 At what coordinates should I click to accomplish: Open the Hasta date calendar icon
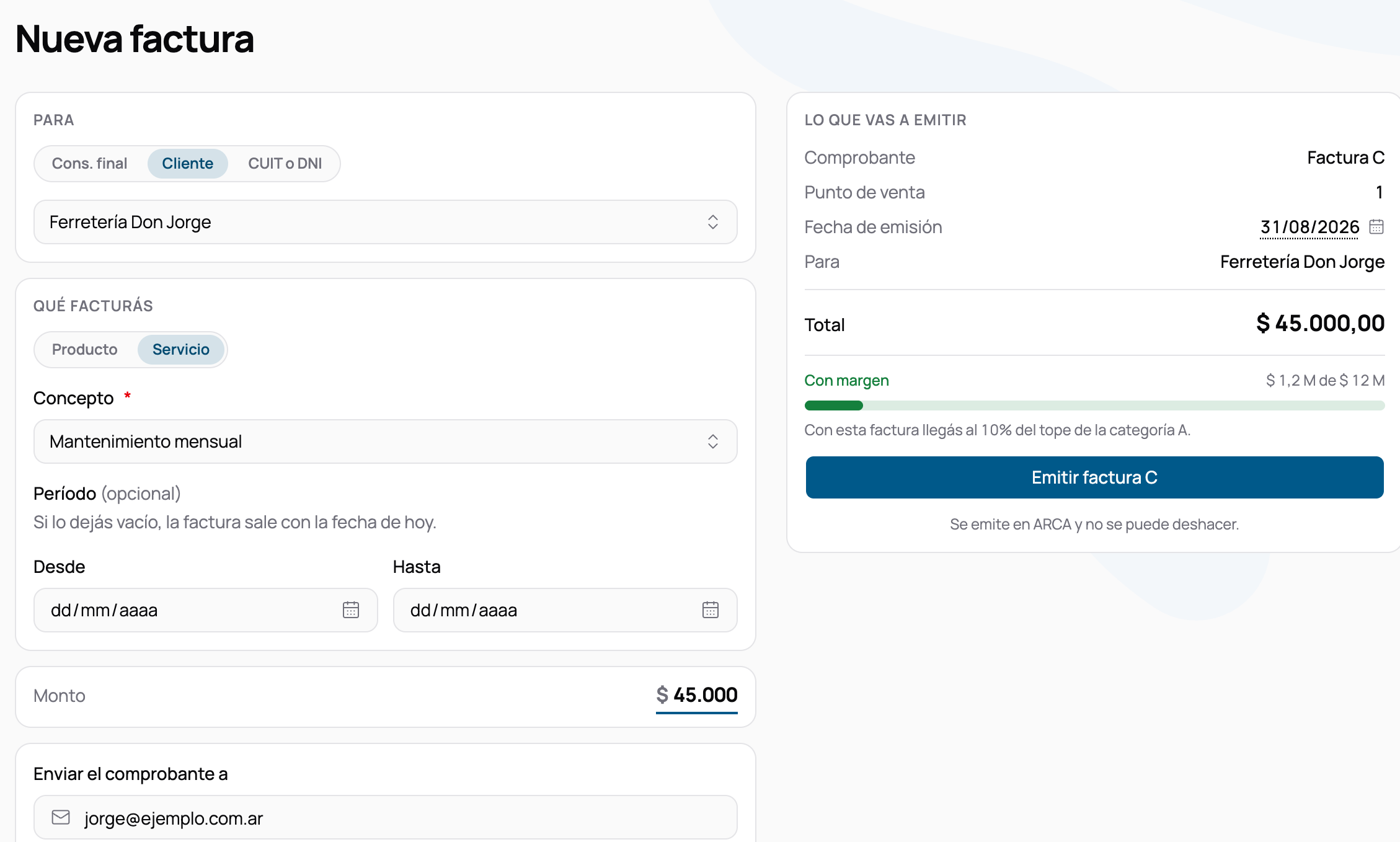[711, 610]
